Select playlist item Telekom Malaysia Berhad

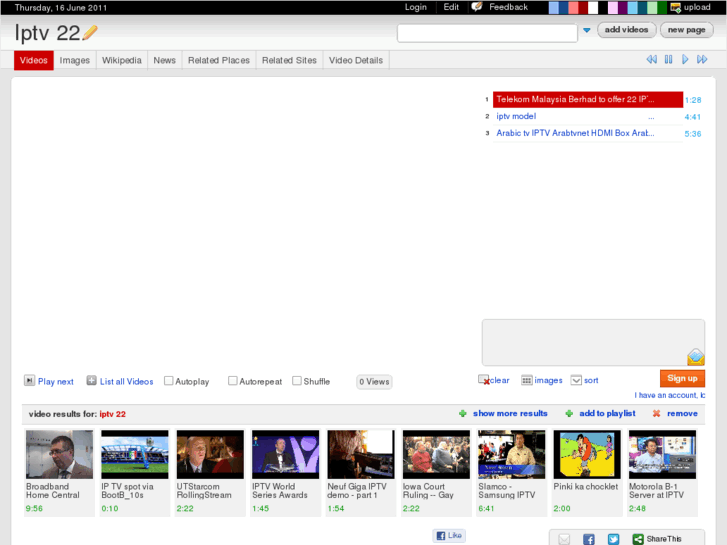coord(588,99)
